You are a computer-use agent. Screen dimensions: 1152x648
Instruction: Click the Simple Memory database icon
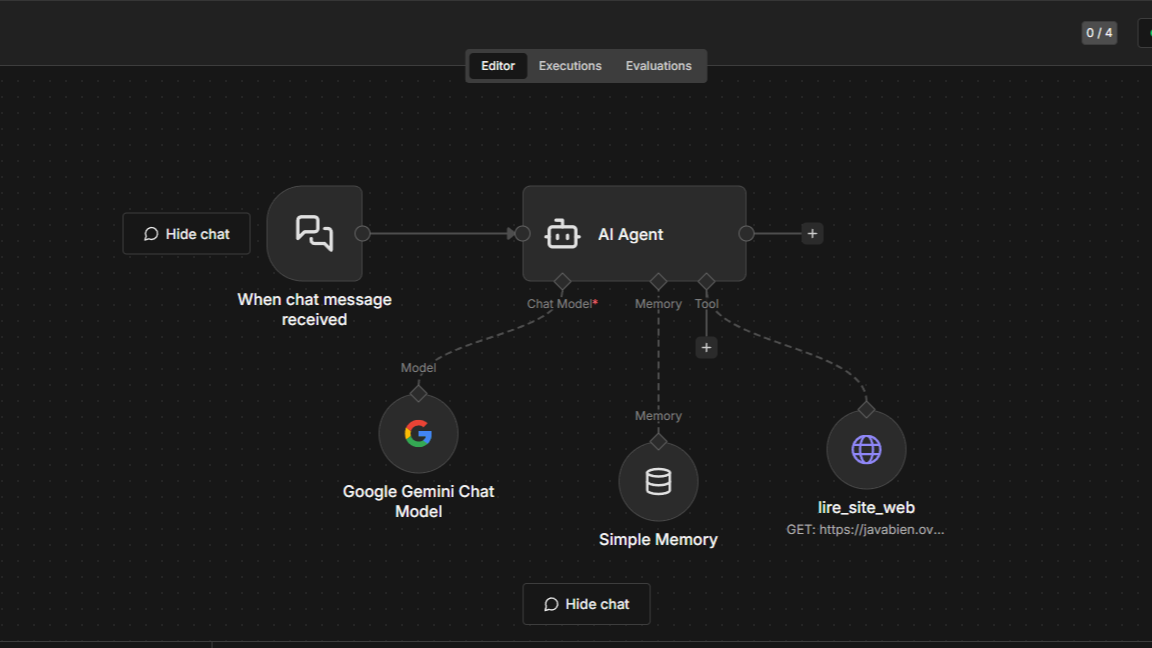tap(658, 481)
